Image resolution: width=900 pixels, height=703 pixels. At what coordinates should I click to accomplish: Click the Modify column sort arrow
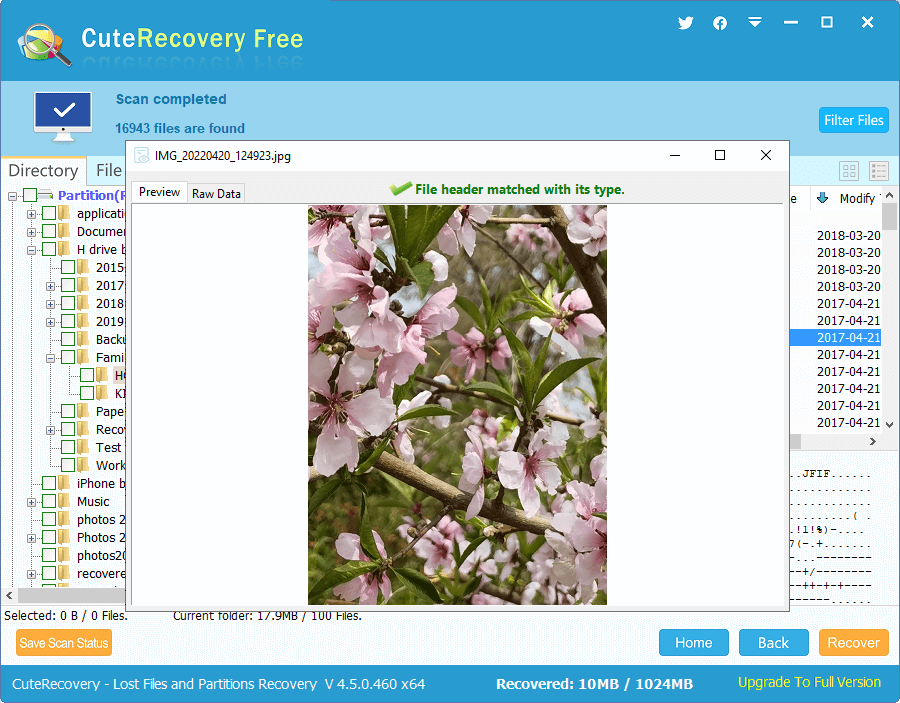click(x=822, y=198)
